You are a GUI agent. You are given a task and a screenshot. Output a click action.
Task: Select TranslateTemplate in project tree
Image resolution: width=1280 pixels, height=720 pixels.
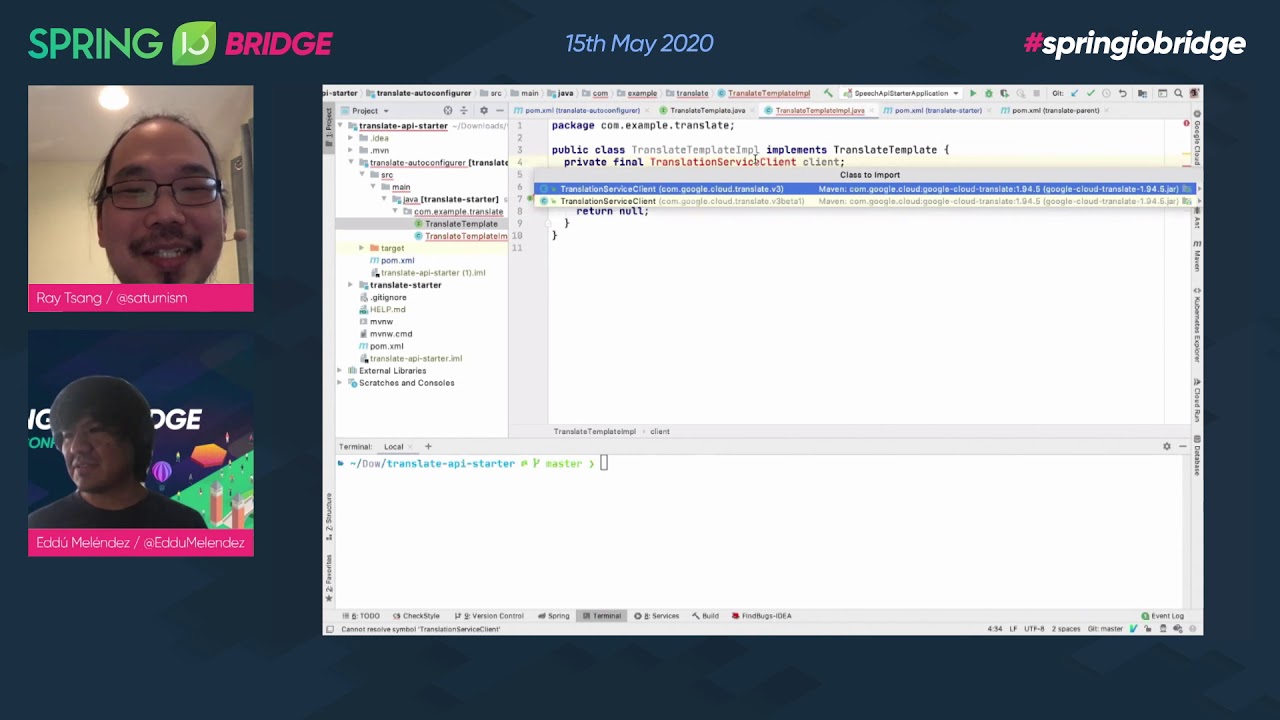click(461, 224)
